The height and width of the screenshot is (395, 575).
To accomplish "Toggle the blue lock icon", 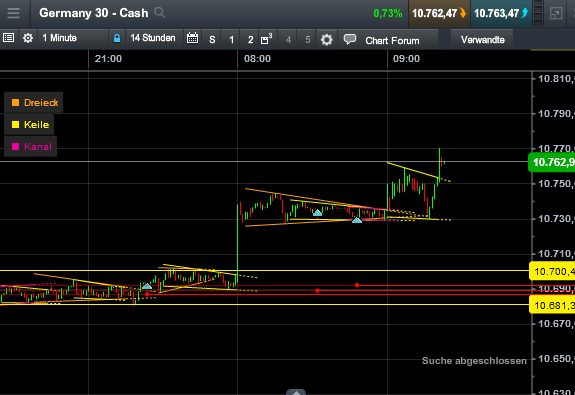I will 117,38.
